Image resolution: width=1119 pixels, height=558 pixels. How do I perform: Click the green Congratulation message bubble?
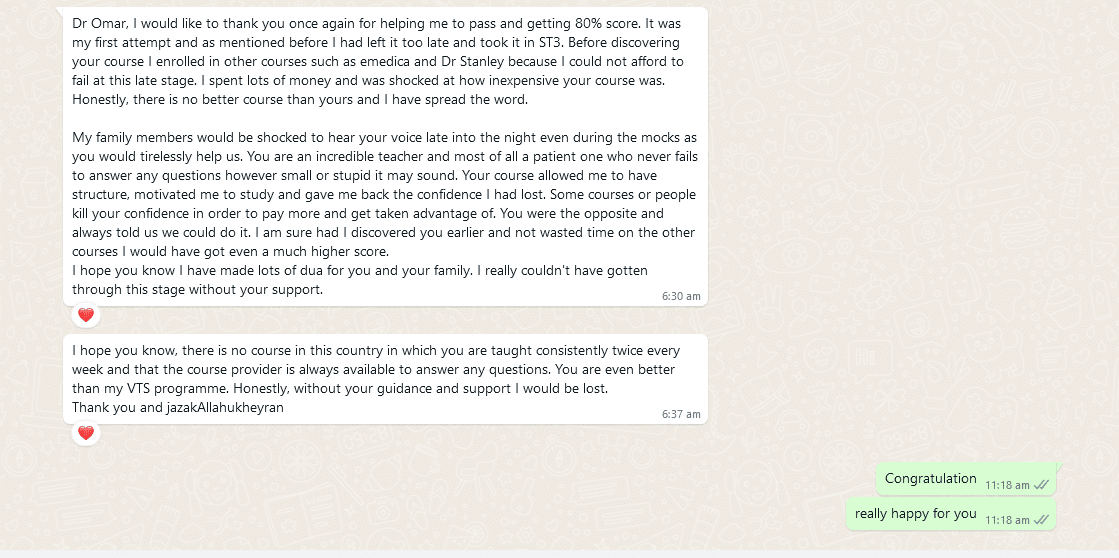(x=966, y=479)
